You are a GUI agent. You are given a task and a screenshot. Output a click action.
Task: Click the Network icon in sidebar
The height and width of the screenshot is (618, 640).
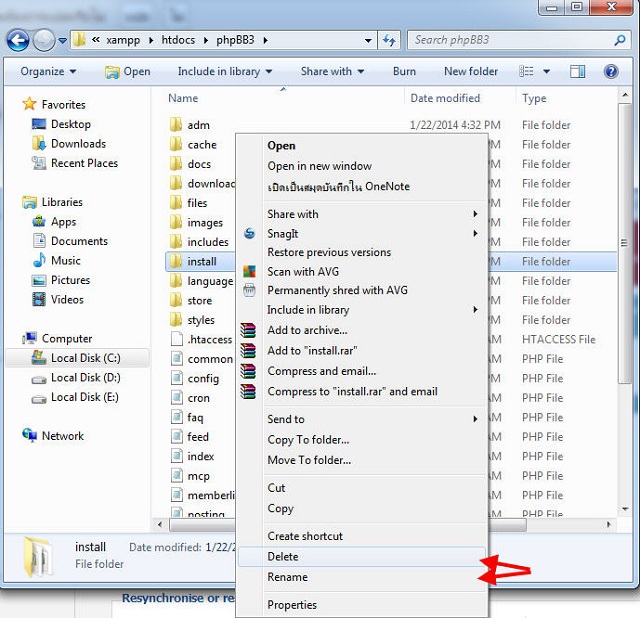pos(29,436)
